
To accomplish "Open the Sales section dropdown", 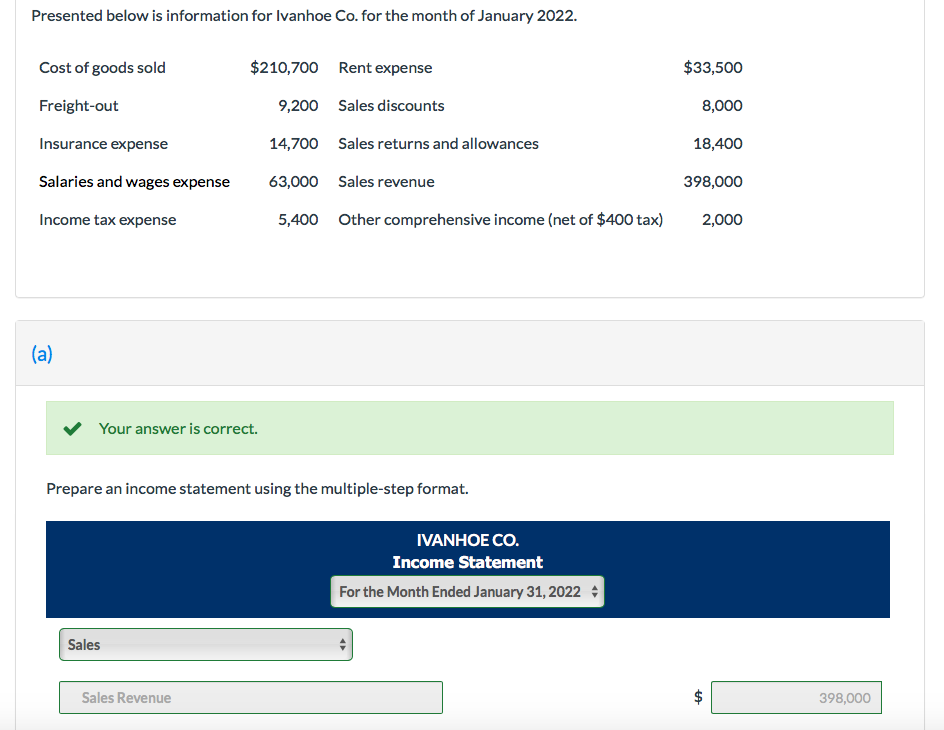I will click(206, 645).
